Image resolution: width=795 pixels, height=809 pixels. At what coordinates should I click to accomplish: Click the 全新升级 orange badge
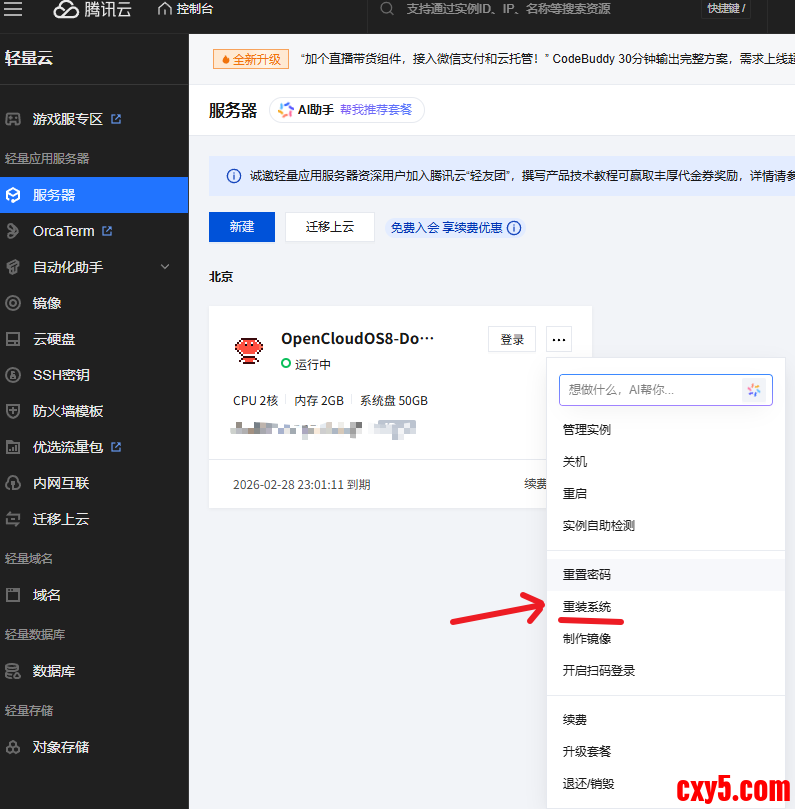click(x=251, y=59)
